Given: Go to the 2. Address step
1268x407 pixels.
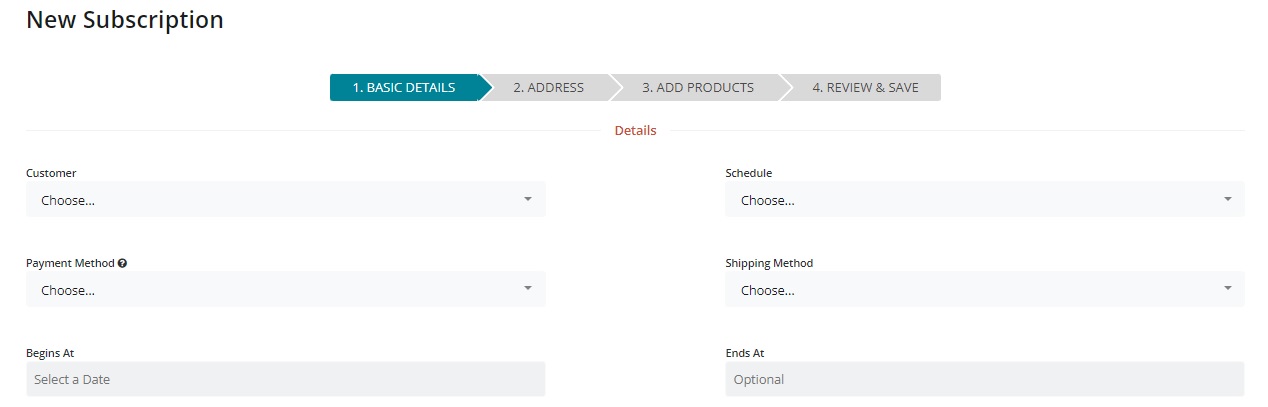Looking at the screenshot, I should [x=548, y=88].
